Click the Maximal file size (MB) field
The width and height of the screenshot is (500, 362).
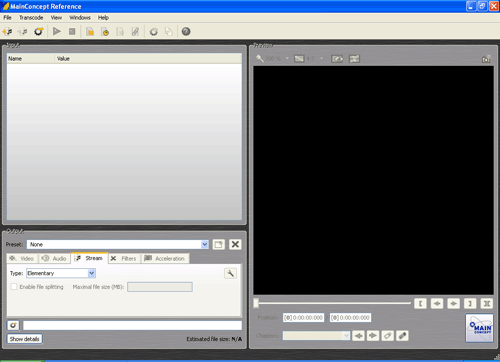[x=160, y=287]
